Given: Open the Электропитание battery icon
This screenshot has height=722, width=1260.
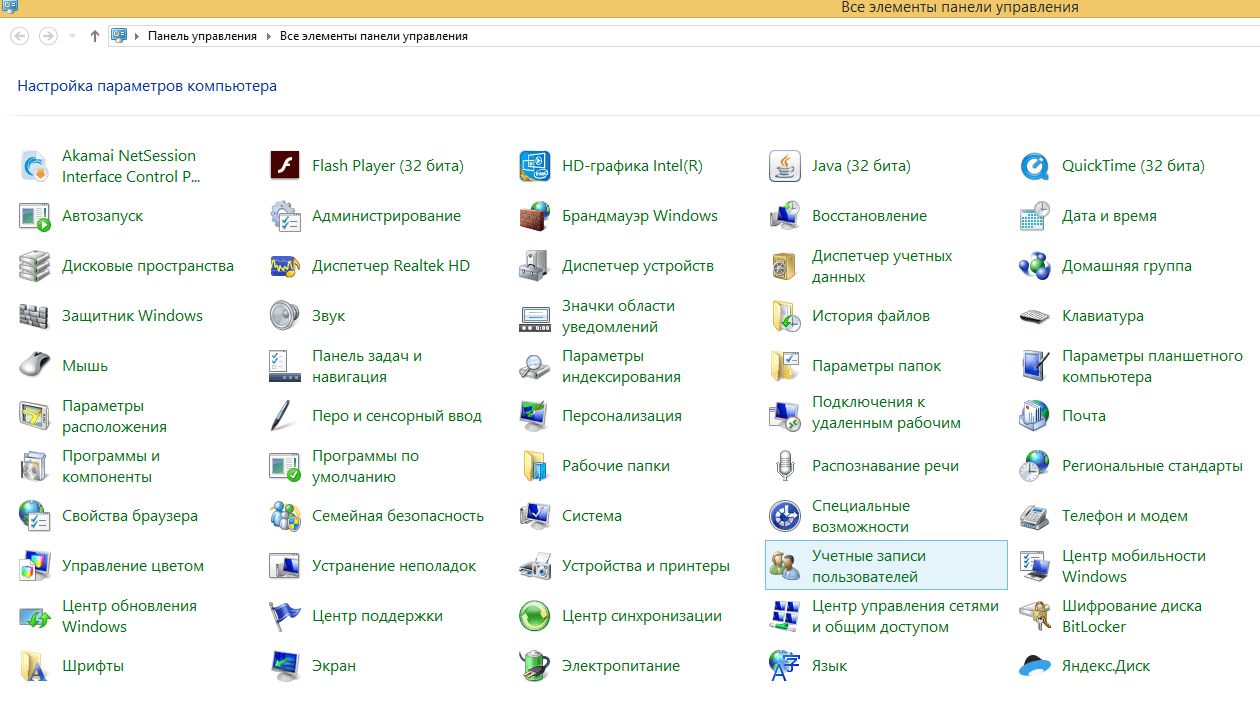Looking at the screenshot, I should click(x=535, y=666).
